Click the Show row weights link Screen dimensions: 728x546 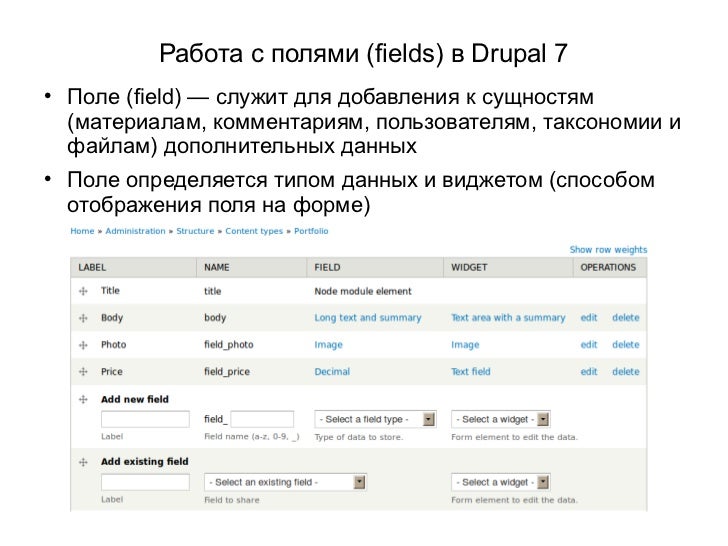tap(608, 249)
